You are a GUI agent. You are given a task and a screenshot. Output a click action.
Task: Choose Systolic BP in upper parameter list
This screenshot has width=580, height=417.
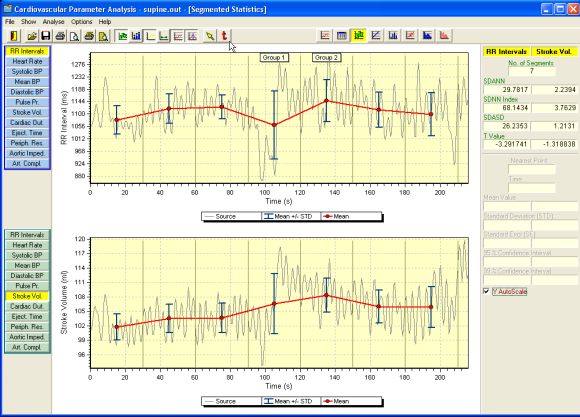click(27, 71)
